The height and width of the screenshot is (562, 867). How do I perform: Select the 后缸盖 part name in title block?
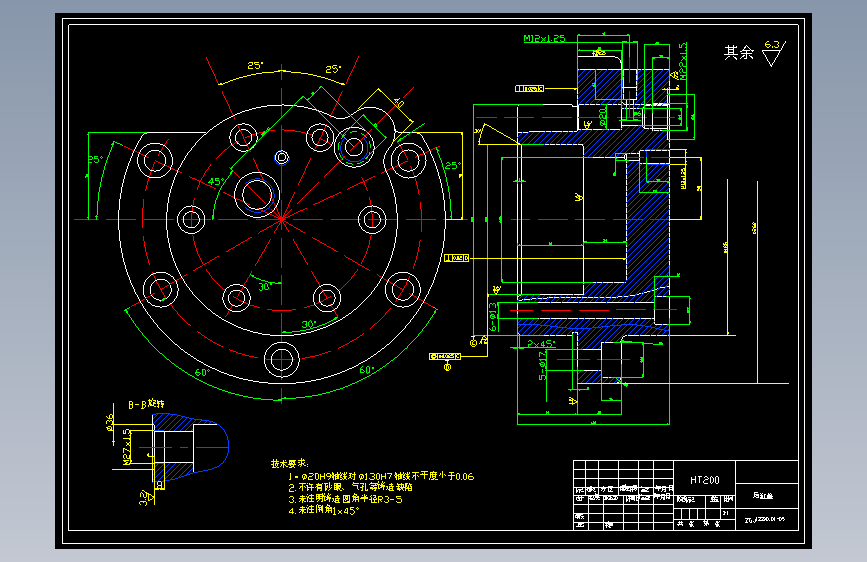pyautogui.click(x=763, y=496)
